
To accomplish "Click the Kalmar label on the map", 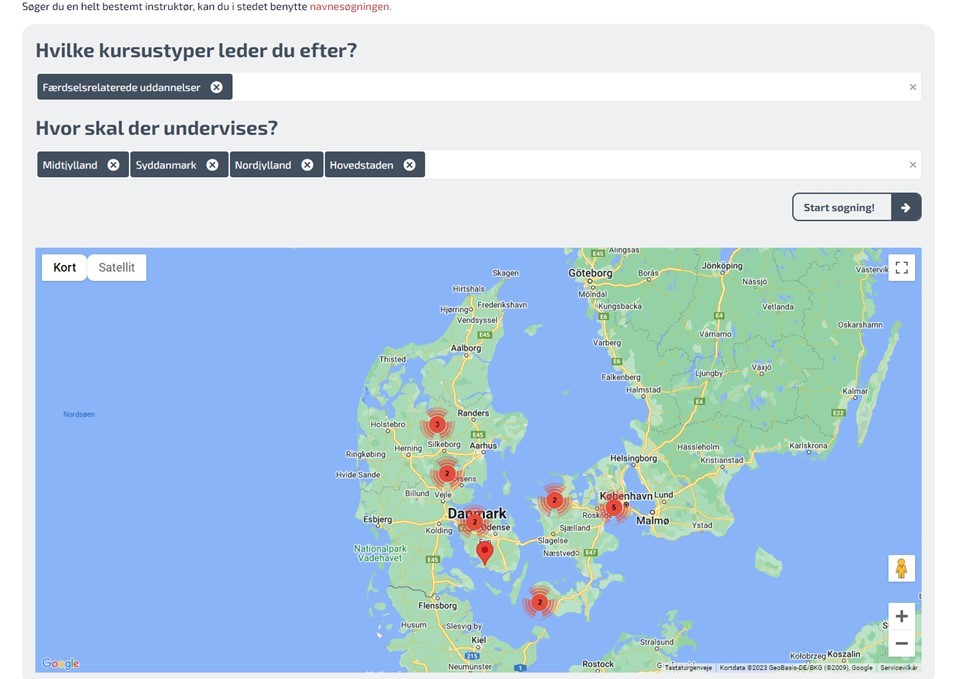I will (x=855, y=390).
